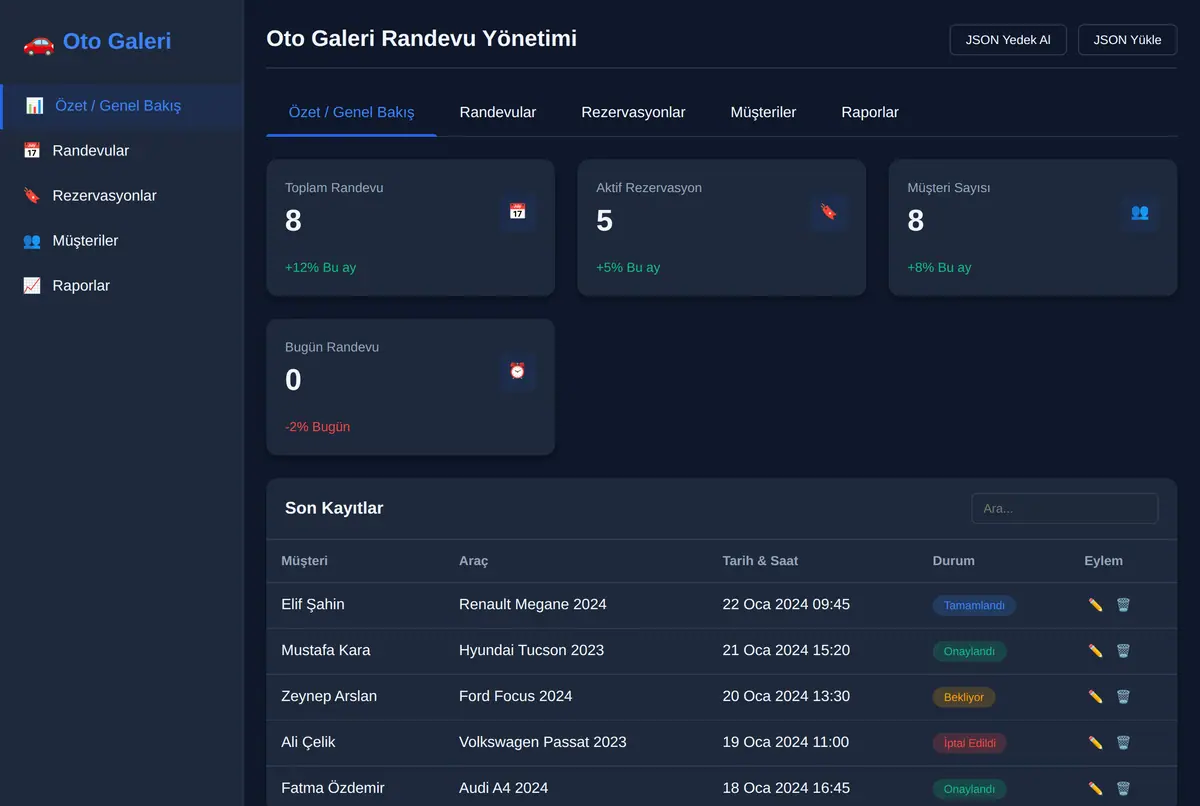Click the Audi A4 2024 cell
Viewport: 1200px width, 806px height.
tap(504, 788)
